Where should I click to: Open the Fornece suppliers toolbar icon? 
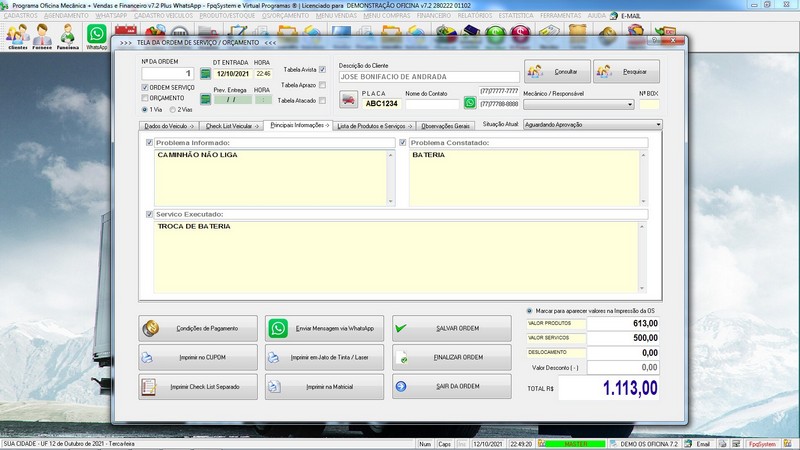point(42,37)
